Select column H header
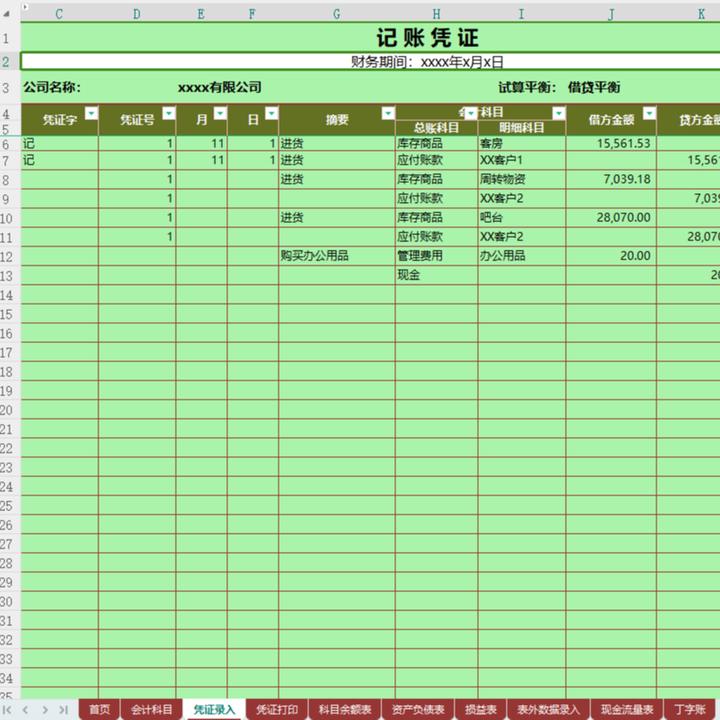The image size is (720, 720). (x=436, y=14)
